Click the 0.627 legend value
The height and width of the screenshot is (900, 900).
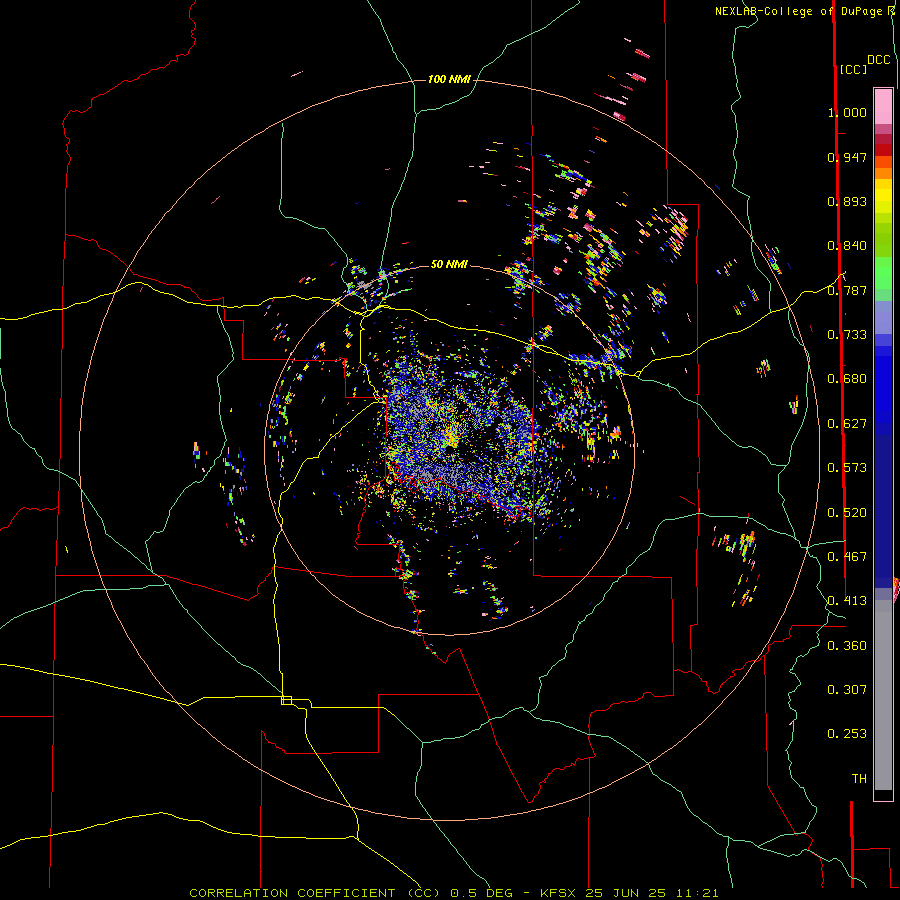847,424
